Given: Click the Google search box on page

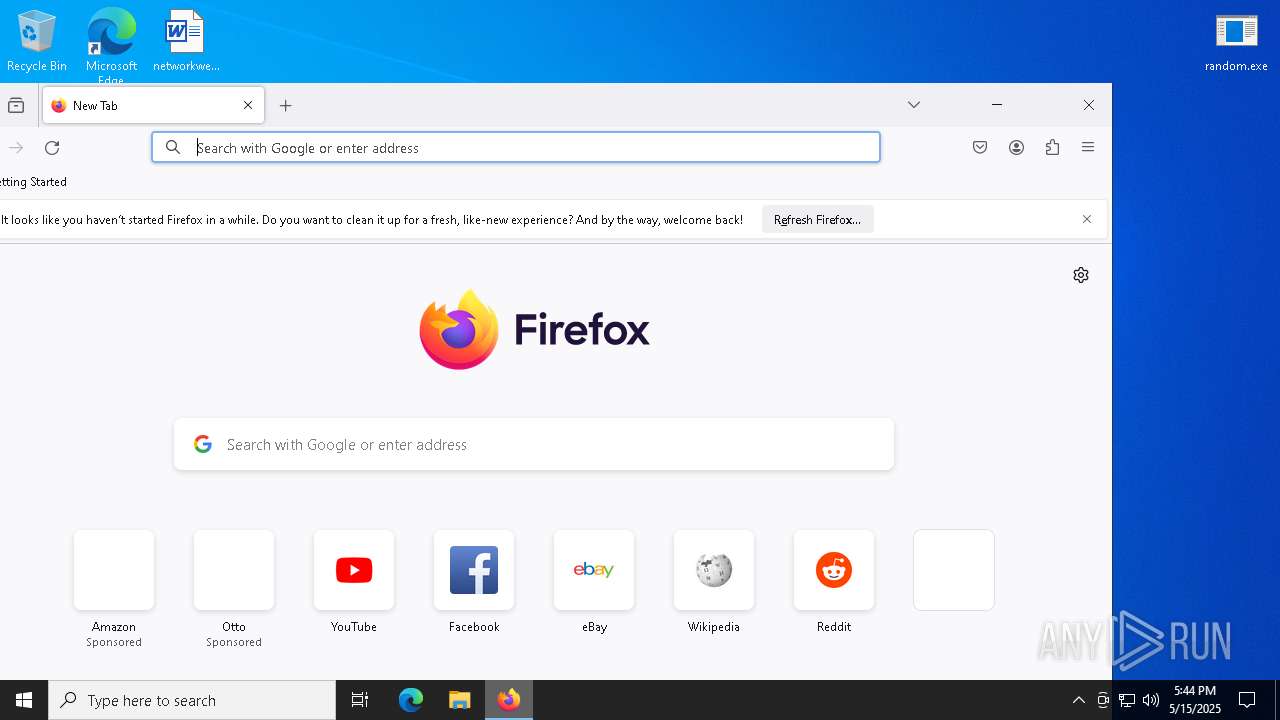Looking at the screenshot, I should tap(534, 445).
